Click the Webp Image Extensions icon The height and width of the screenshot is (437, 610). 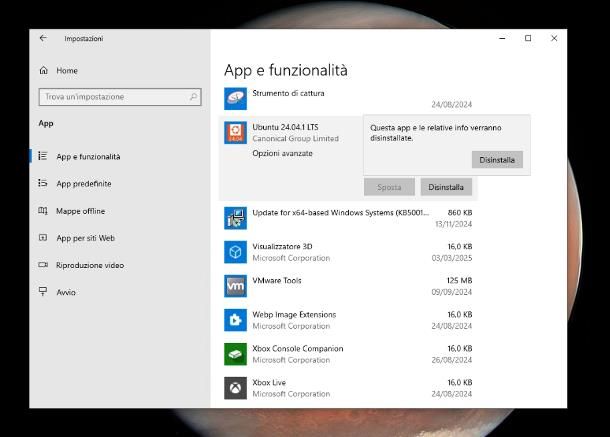235,320
